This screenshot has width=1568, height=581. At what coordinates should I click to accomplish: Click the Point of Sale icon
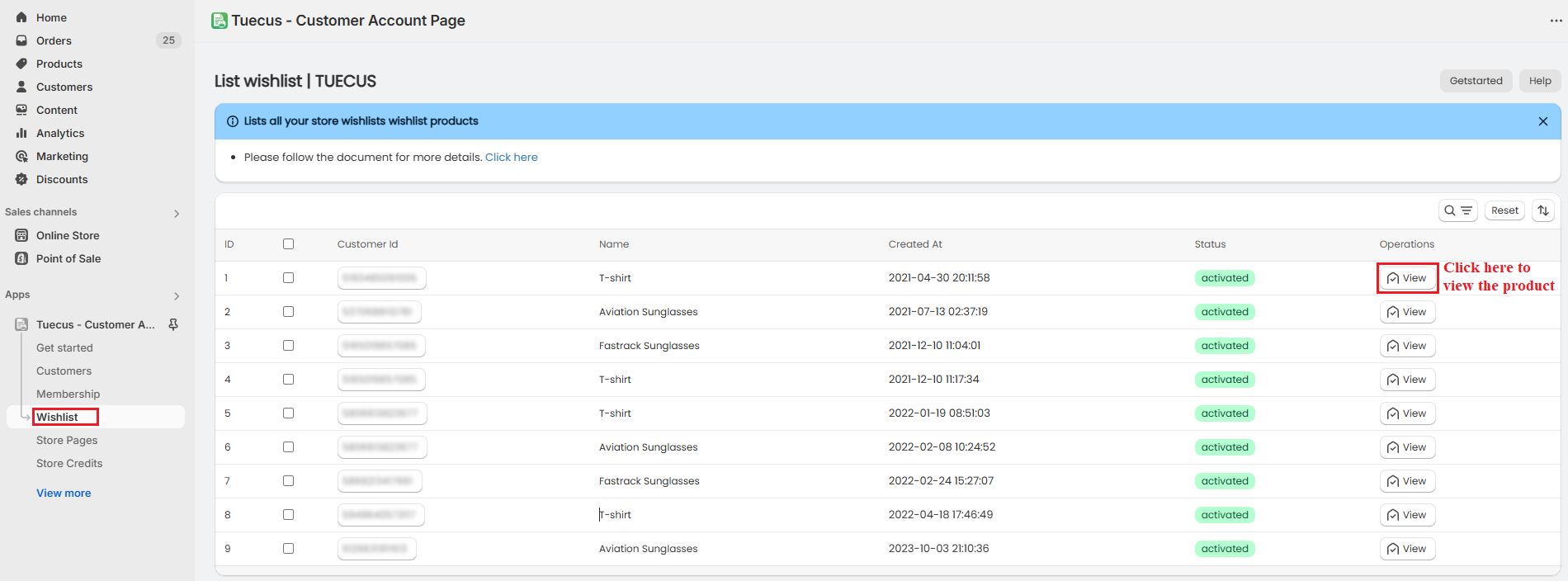(21, 258)
